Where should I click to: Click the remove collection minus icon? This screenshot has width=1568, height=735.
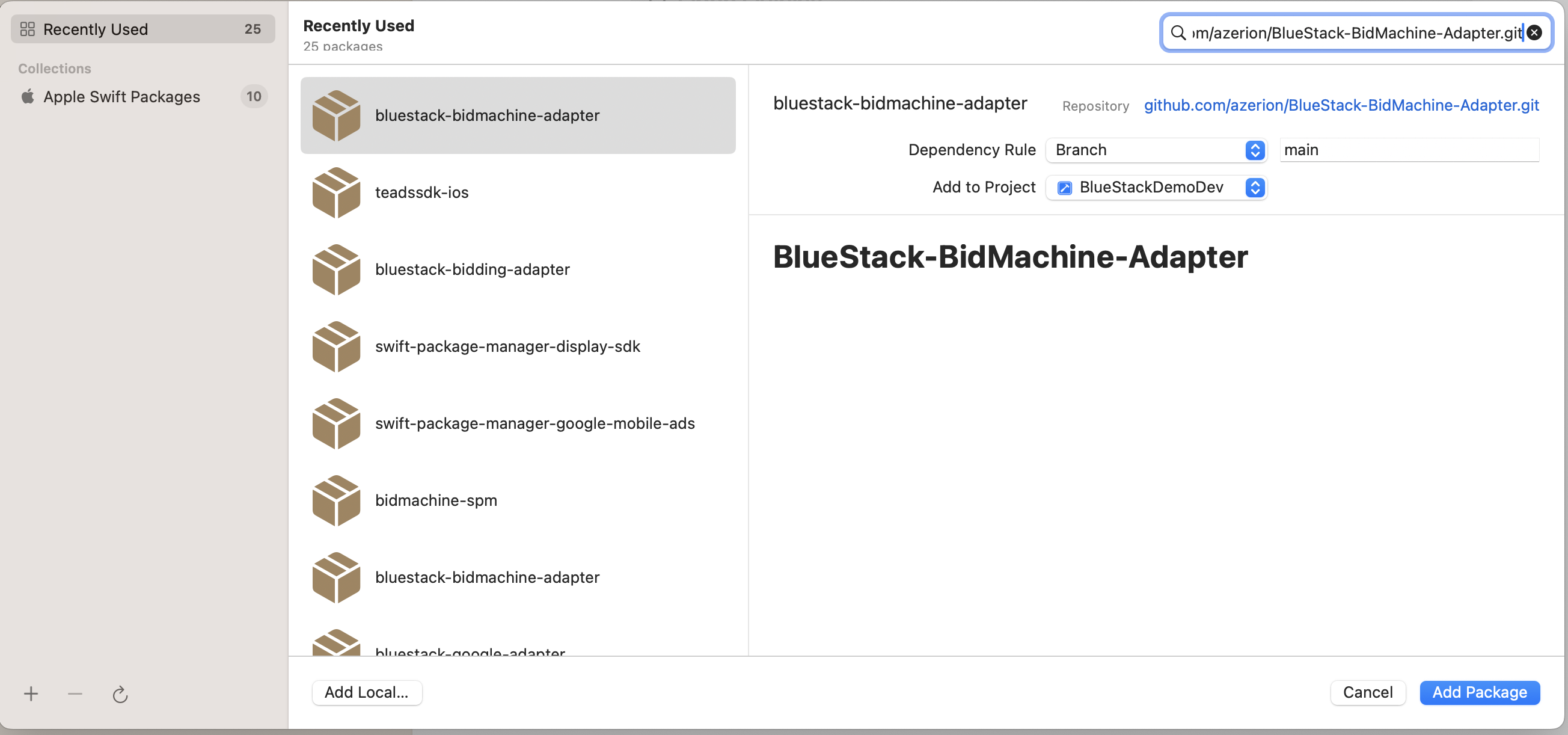tap(75, 693)
